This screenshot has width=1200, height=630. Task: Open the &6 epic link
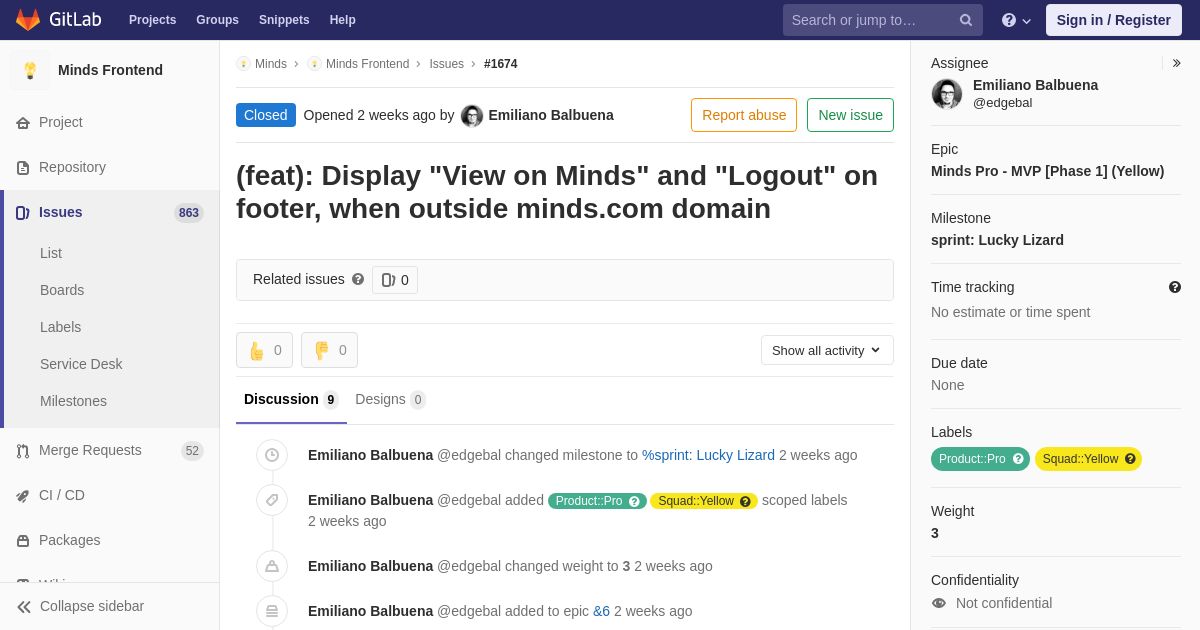(601, 611)
